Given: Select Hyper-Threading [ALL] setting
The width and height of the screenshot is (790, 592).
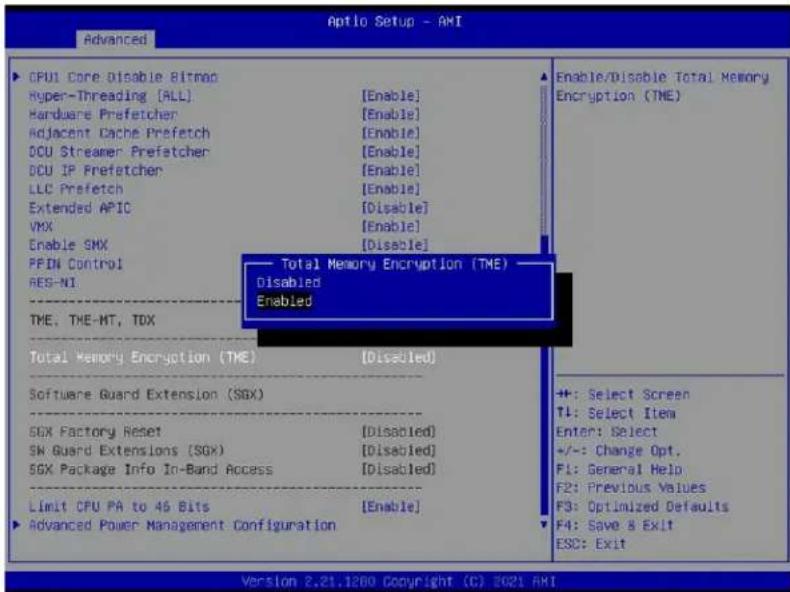Looking at the screenshot, I should click(x=110, y=96).
